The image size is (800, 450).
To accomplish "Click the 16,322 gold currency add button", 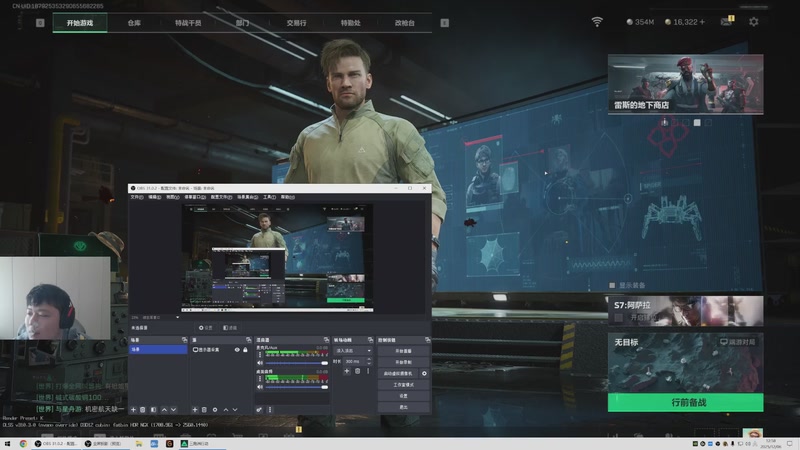I will tap(703, 22).
